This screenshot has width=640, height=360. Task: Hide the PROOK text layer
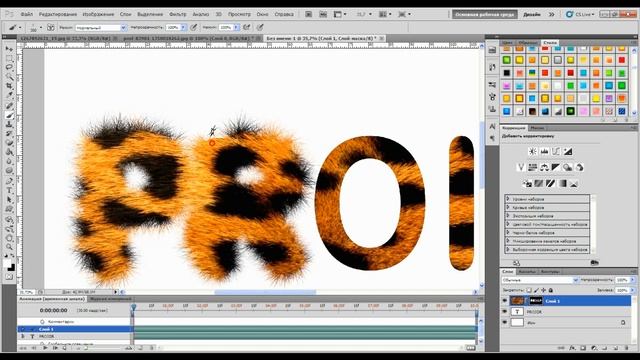(505, 311)
